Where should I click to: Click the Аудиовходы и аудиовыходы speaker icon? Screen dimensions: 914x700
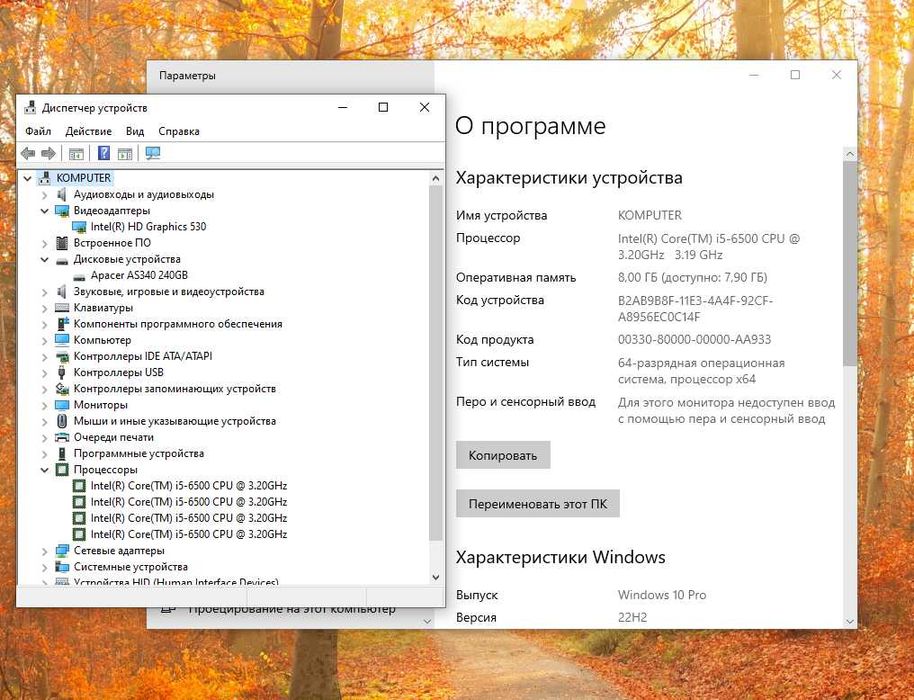tap(62, 194)
